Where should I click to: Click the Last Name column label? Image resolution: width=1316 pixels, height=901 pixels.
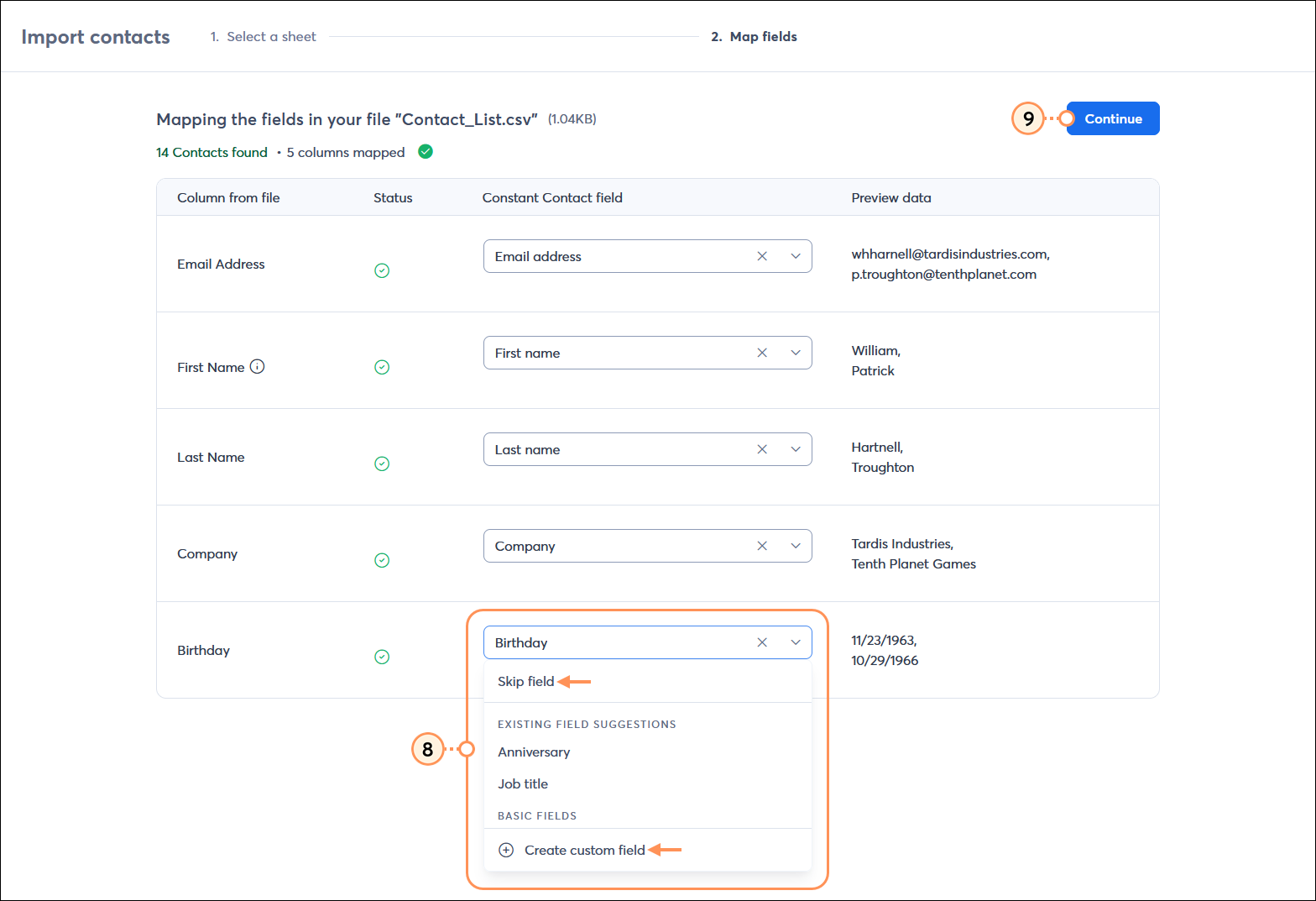pyautogui.click(x=211, y=457)
